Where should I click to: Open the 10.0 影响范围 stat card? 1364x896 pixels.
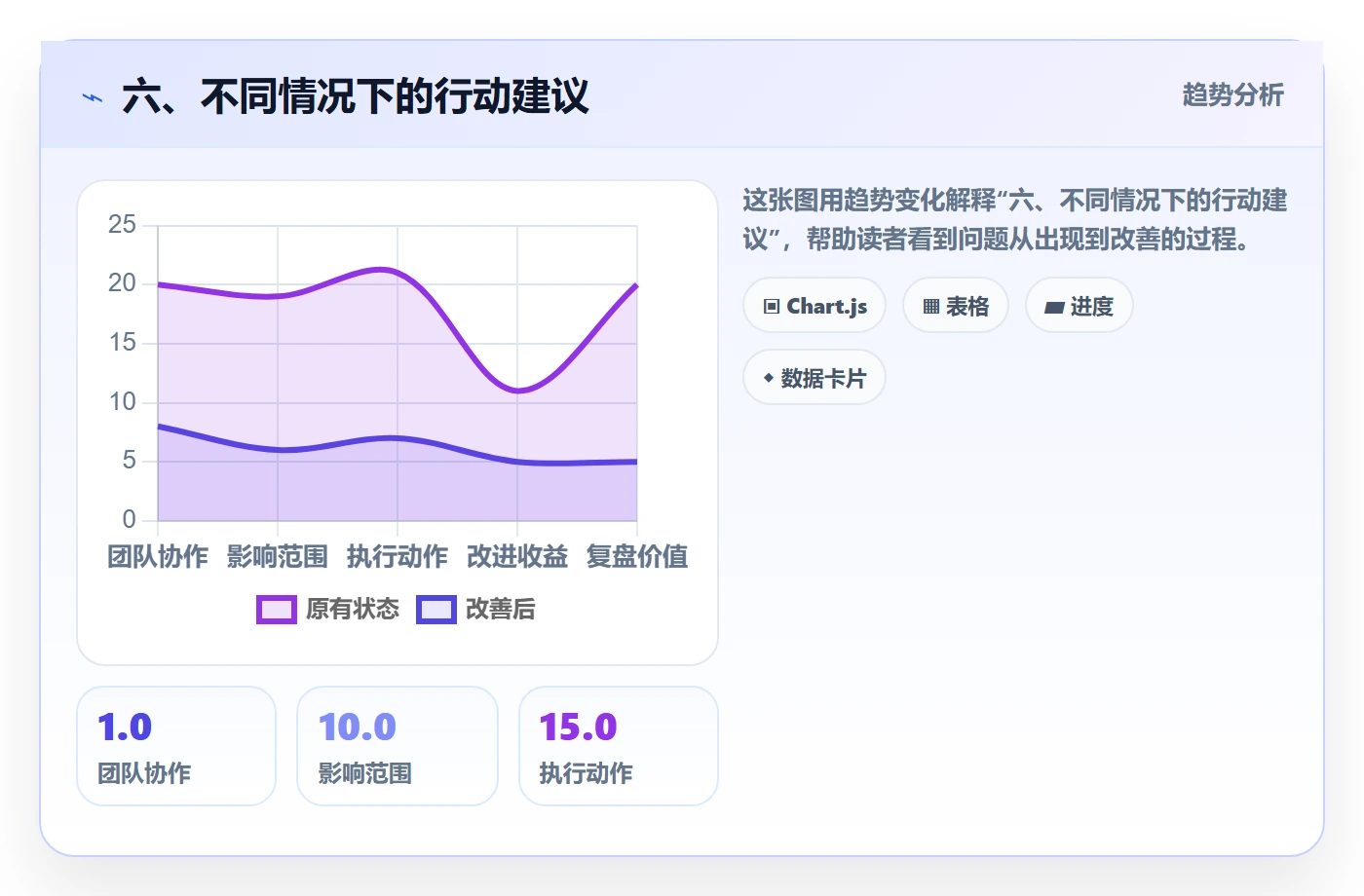click(398, 746)
